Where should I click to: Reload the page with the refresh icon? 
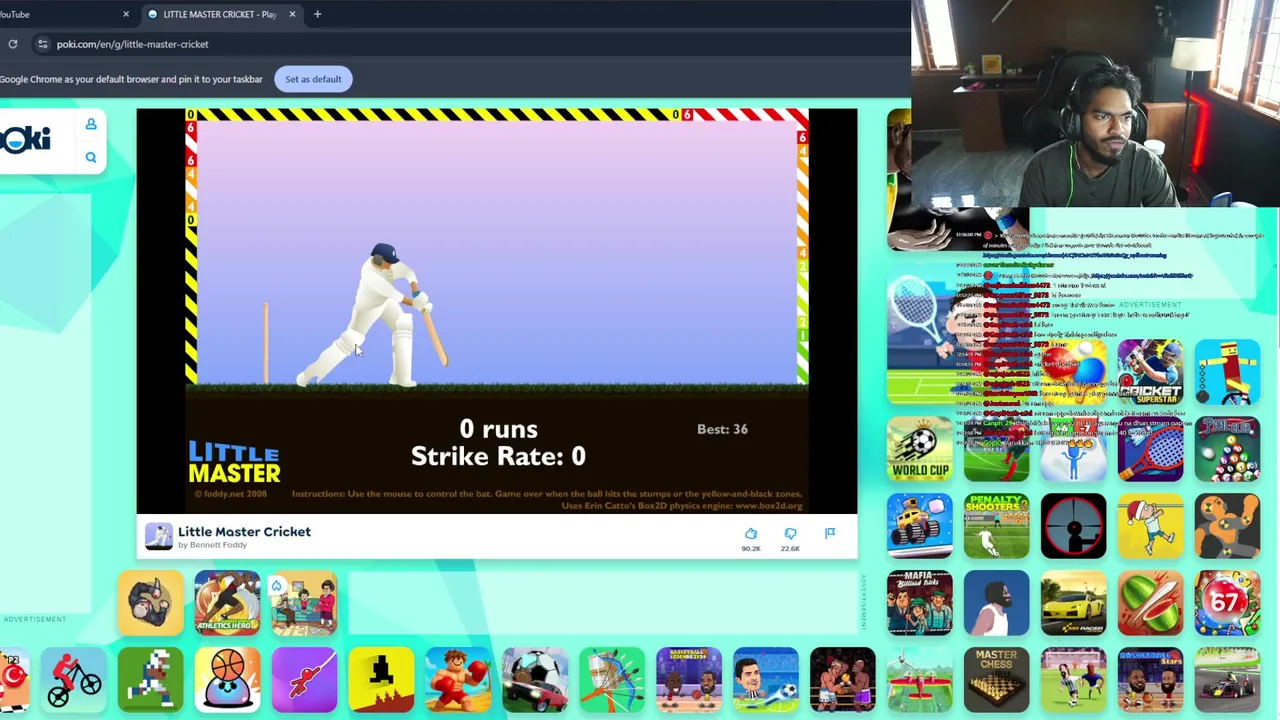pos(13,44)
